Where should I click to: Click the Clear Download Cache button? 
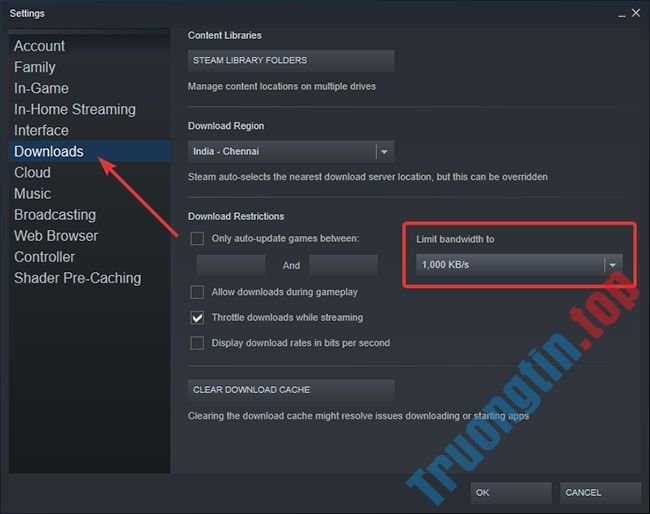tap(291, 390)
